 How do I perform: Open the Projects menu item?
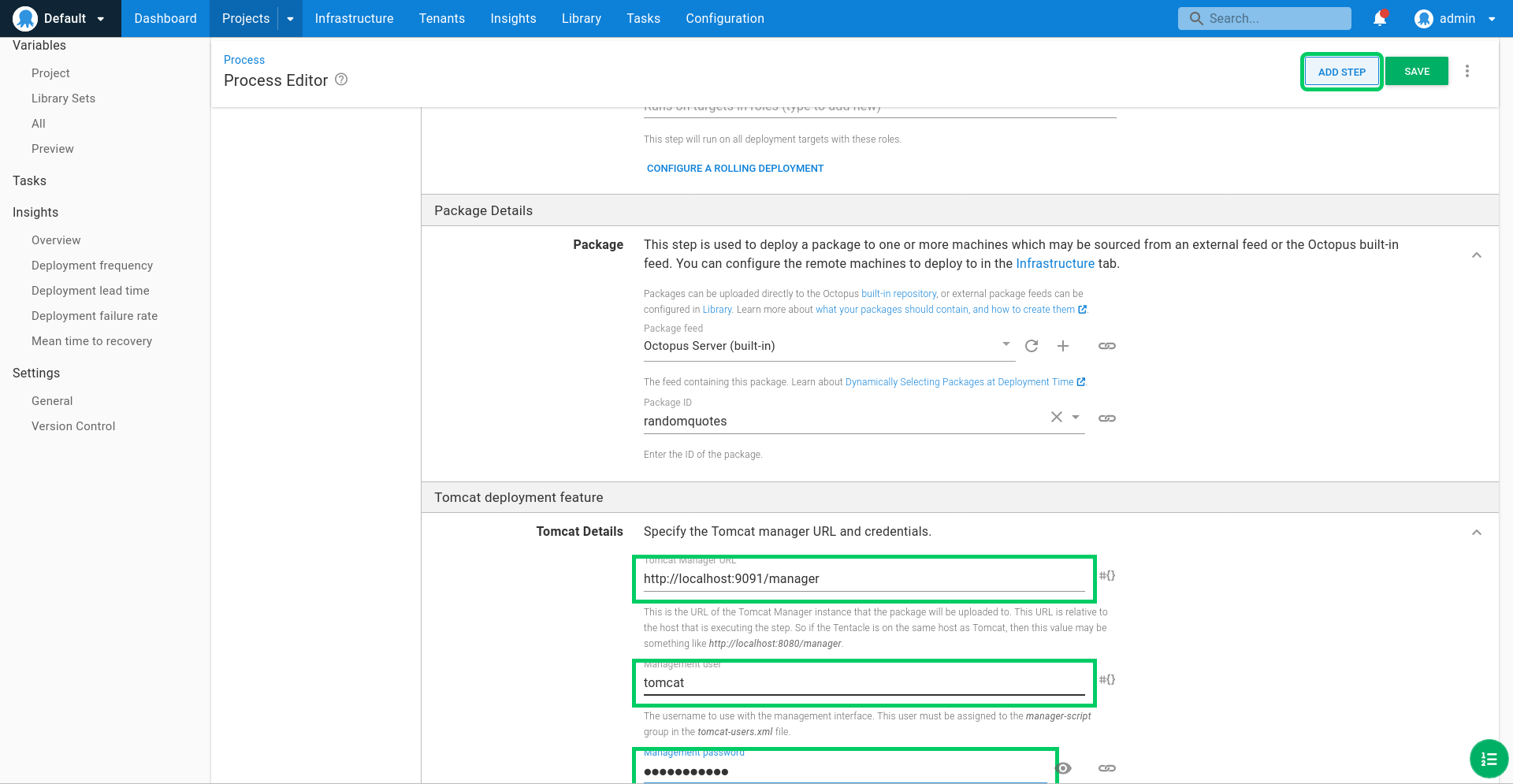[245, 18]
